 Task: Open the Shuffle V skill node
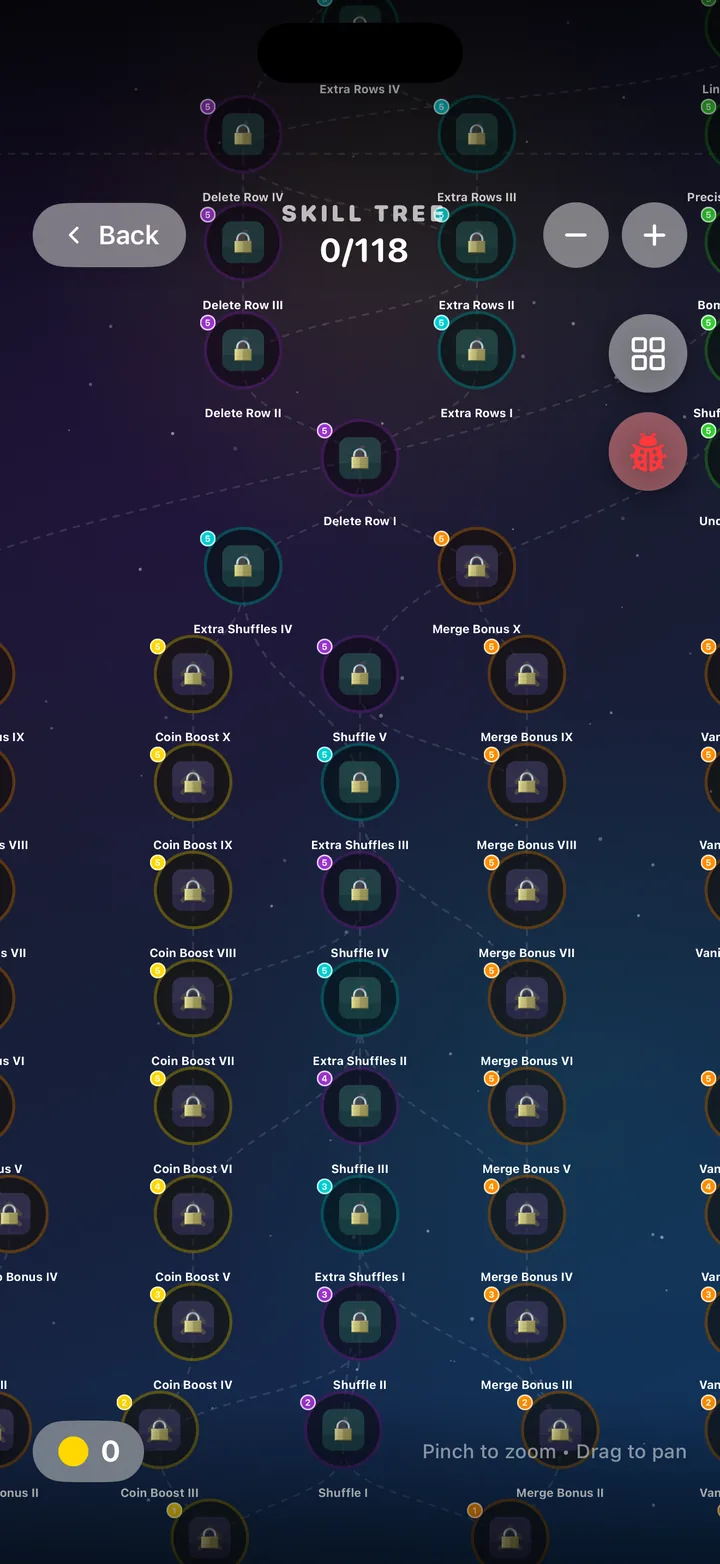click(360, 674)
